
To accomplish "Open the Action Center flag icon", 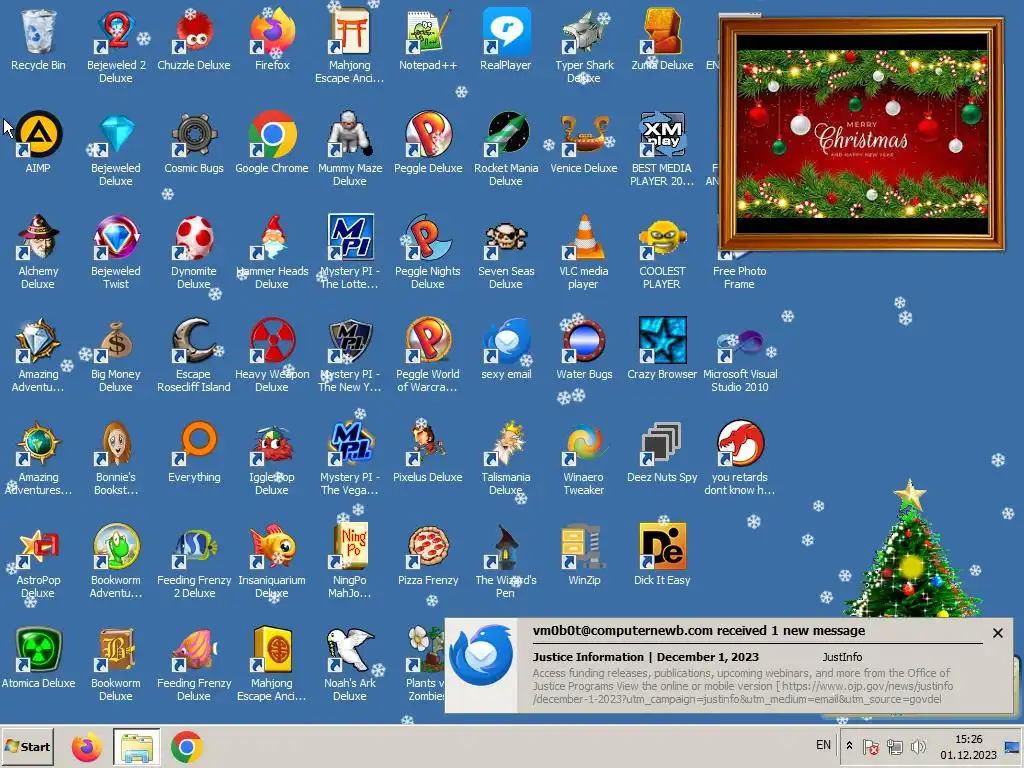I will [x=871, y=746].
